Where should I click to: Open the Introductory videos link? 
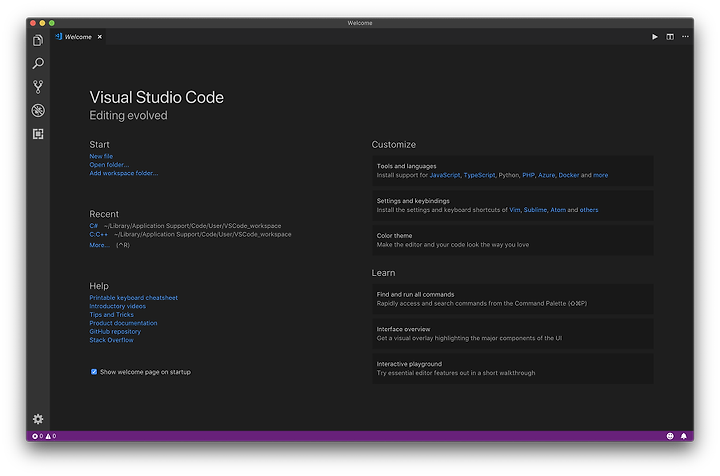(118, 306)
